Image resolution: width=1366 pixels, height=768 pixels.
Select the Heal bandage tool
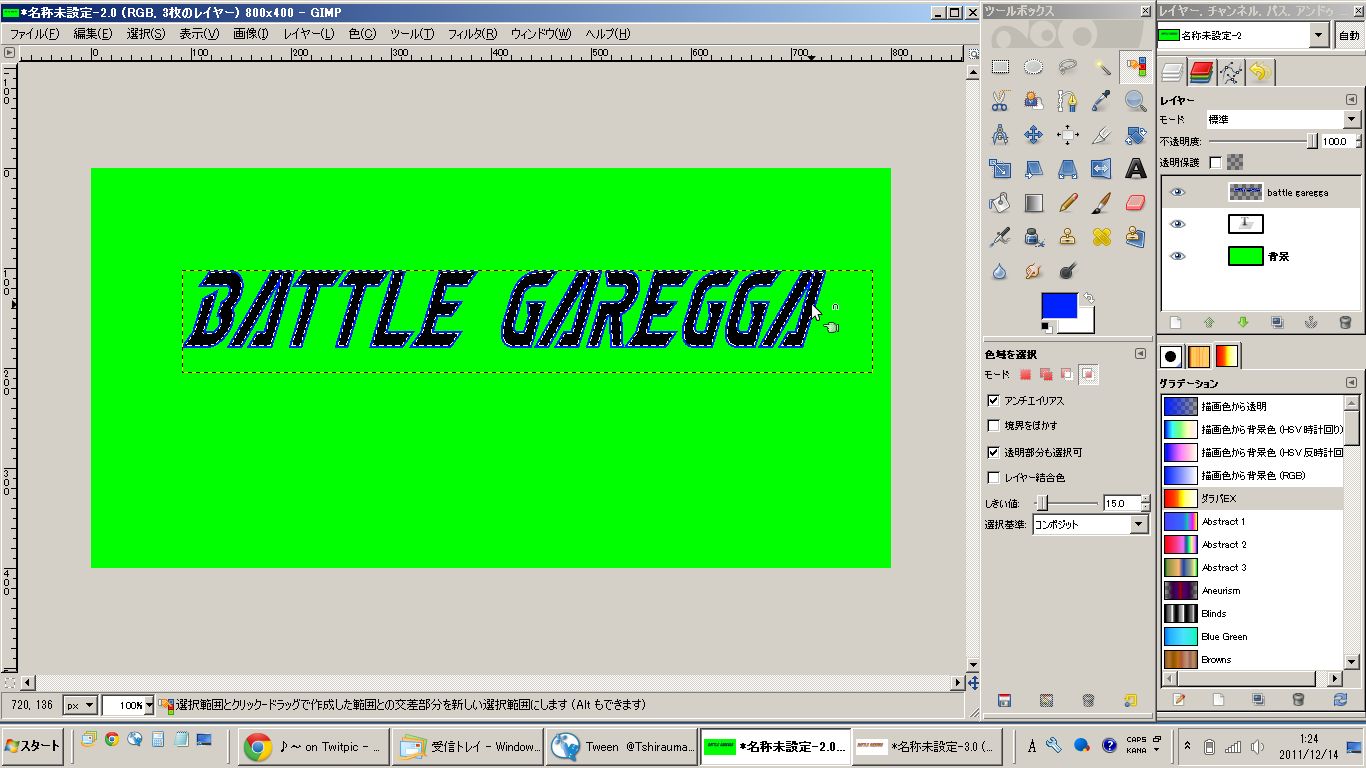1102,237
